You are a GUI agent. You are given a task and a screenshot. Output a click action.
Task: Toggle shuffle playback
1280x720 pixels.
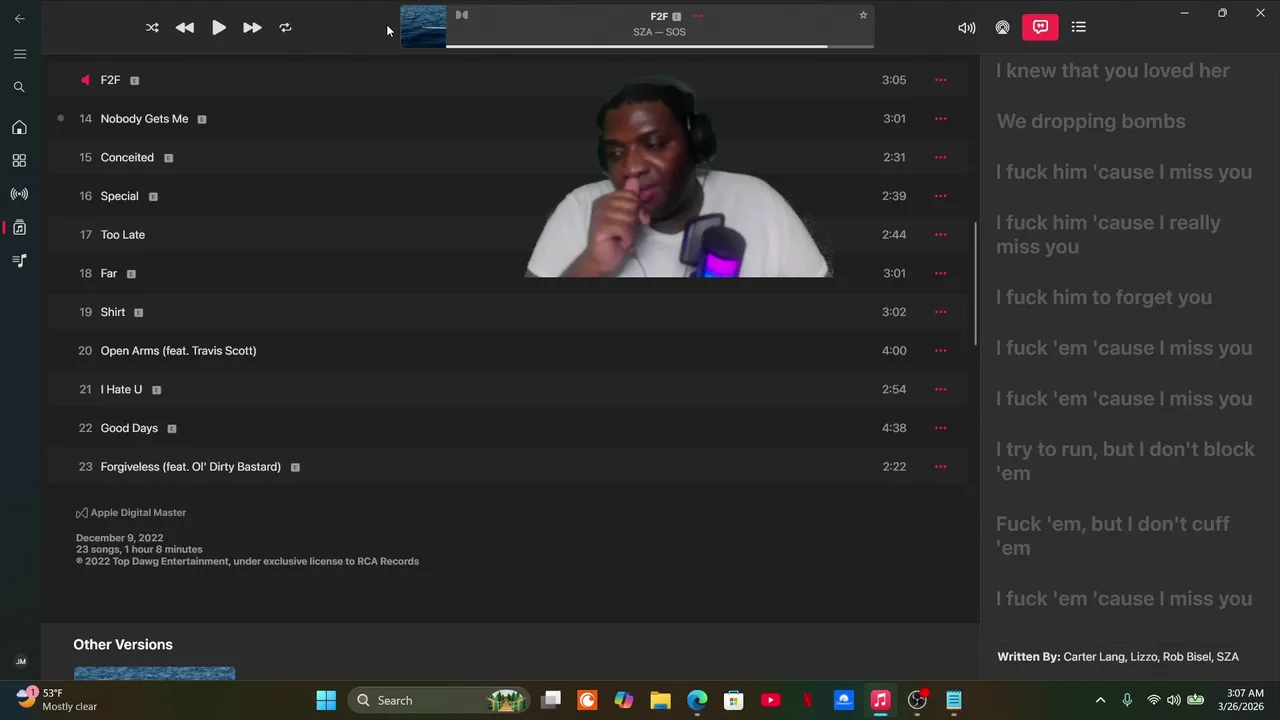152,28
